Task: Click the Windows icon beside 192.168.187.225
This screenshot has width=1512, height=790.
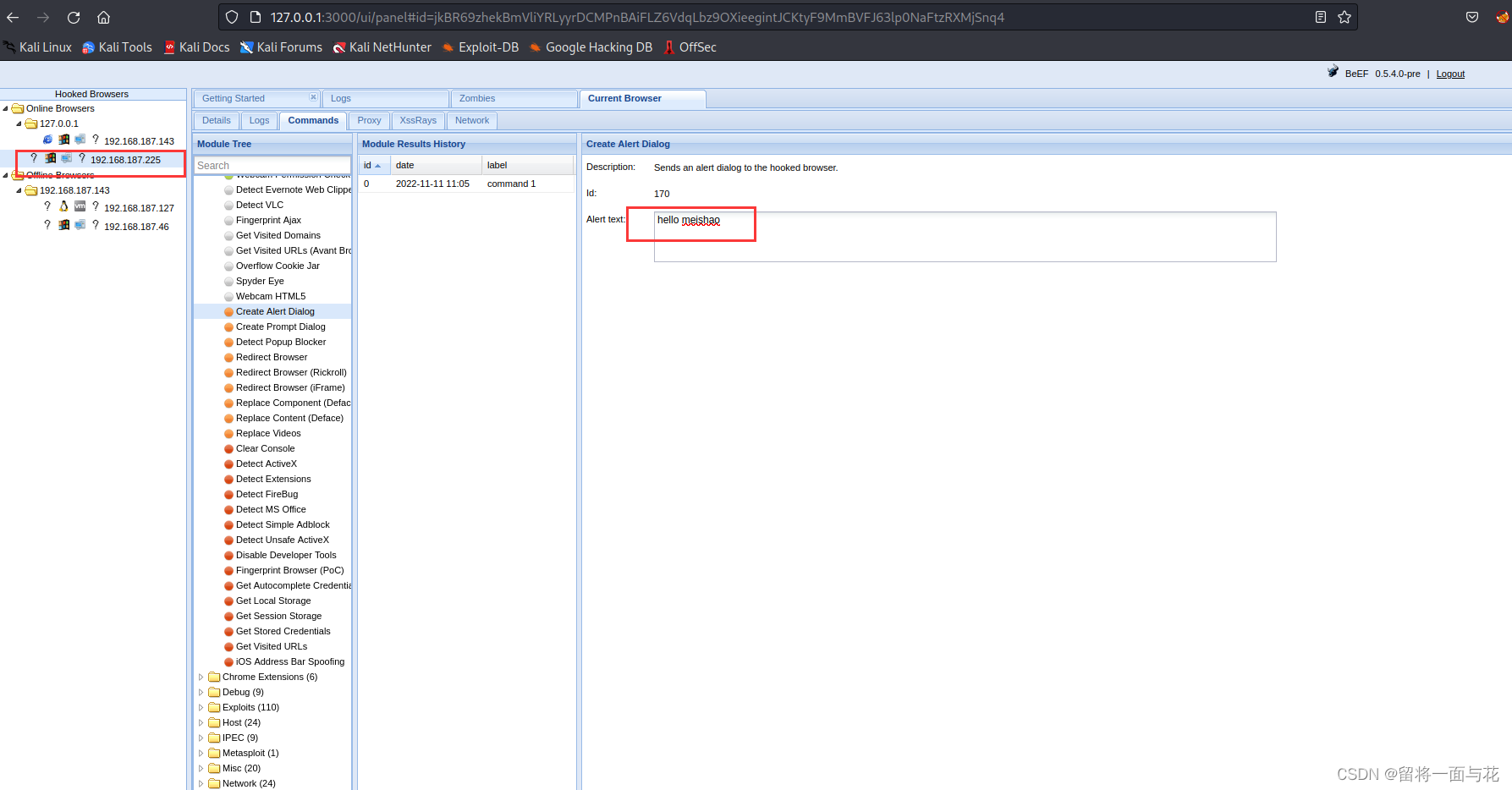Action: coord(50,158)
